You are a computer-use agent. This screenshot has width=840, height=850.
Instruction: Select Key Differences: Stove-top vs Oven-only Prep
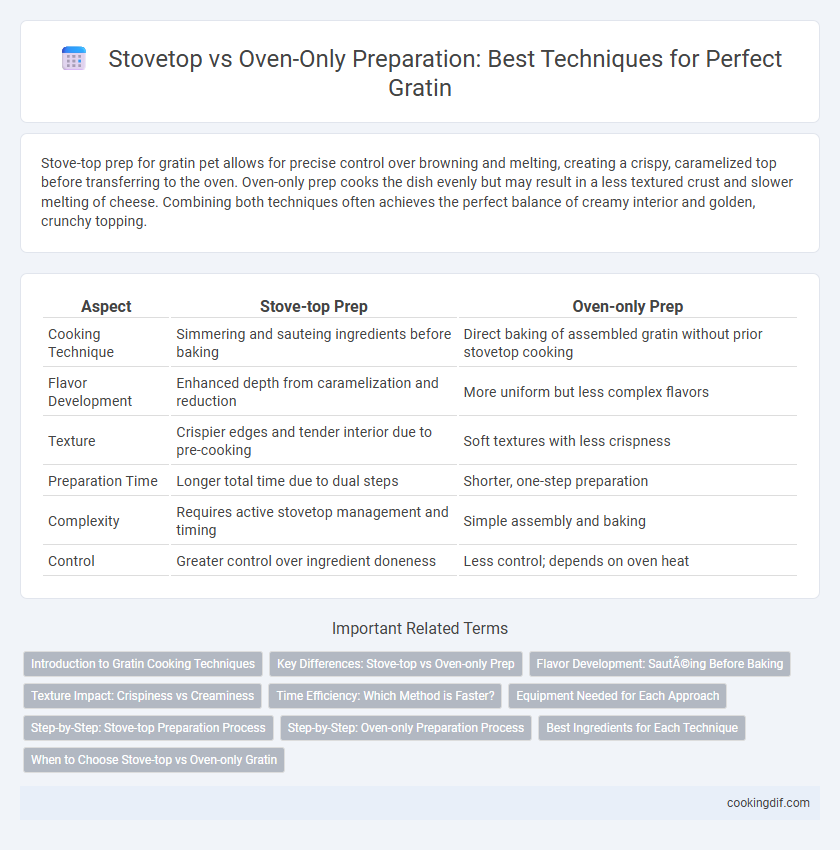(396, 664)
